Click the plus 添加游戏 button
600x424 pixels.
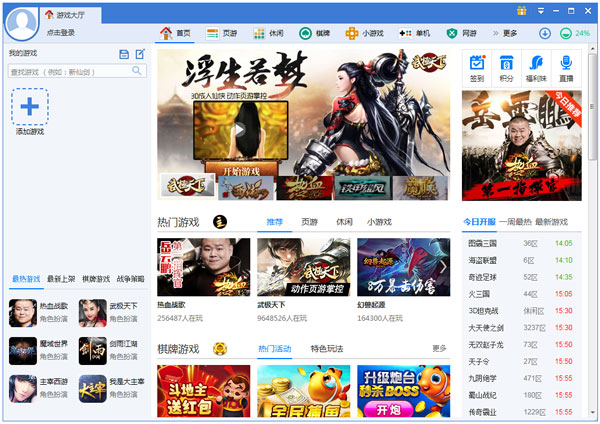tap(30, 107)
